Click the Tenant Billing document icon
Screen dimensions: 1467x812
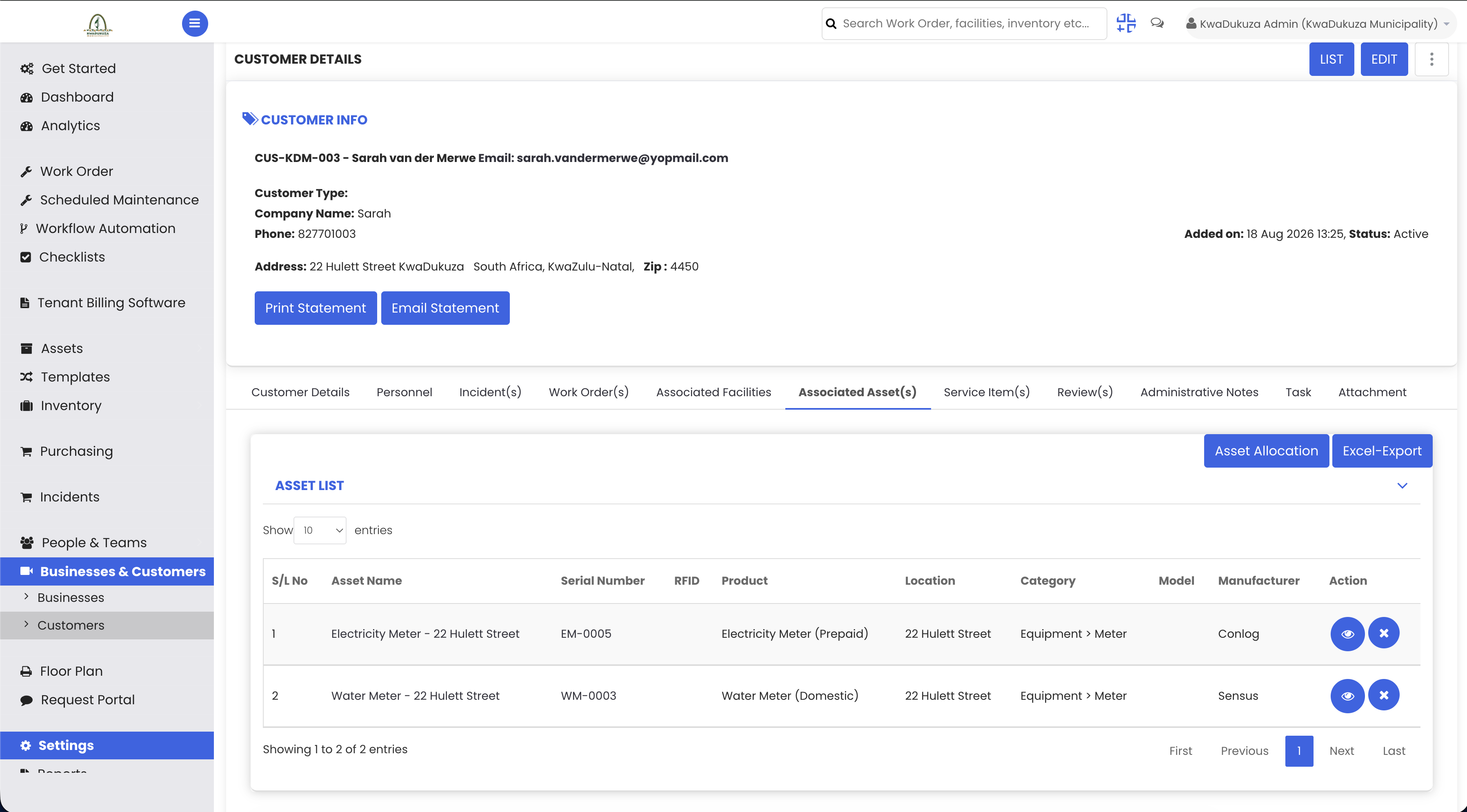point(24,303)
